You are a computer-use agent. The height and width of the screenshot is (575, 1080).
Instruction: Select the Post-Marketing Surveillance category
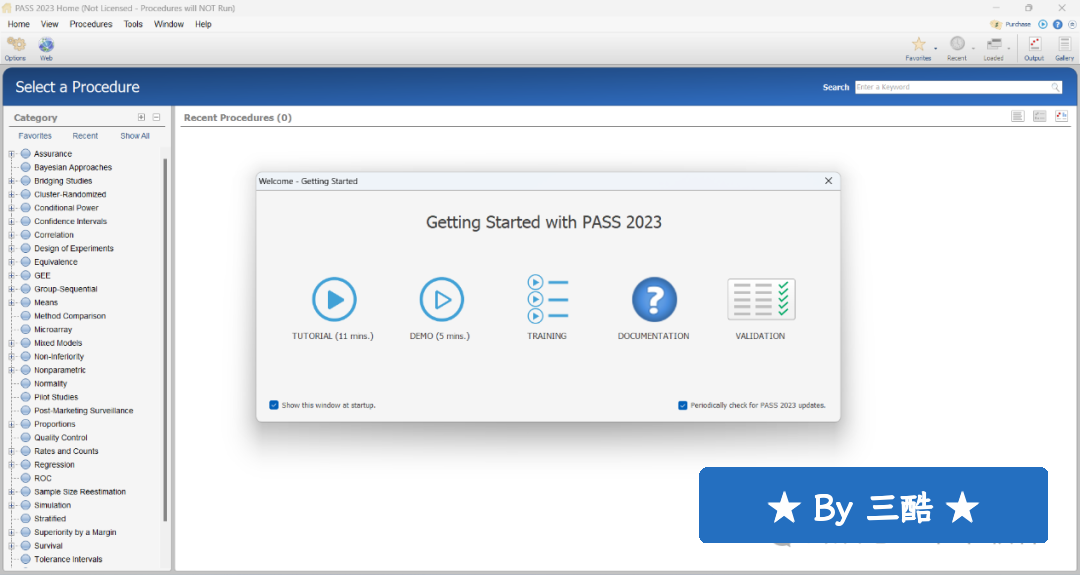coord(83,410)
